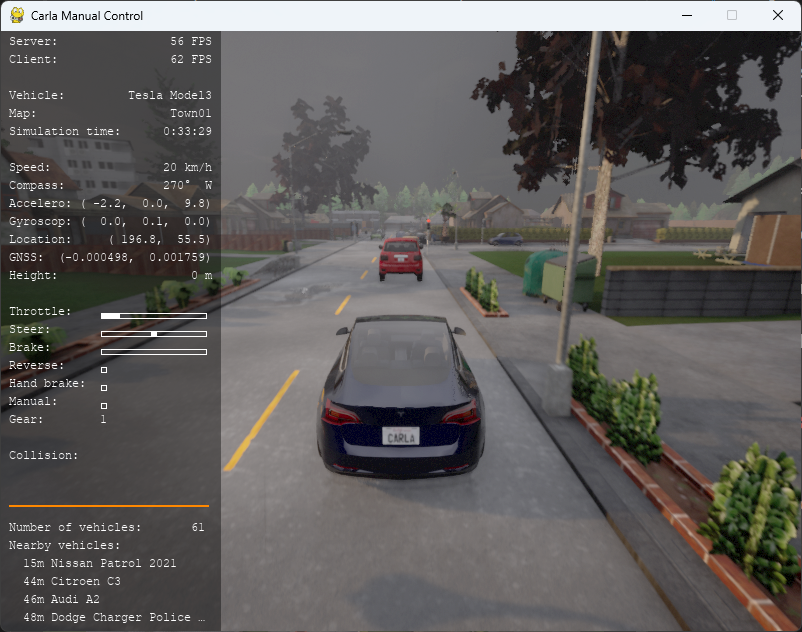Click the Steer position bar

click(153, 333)
